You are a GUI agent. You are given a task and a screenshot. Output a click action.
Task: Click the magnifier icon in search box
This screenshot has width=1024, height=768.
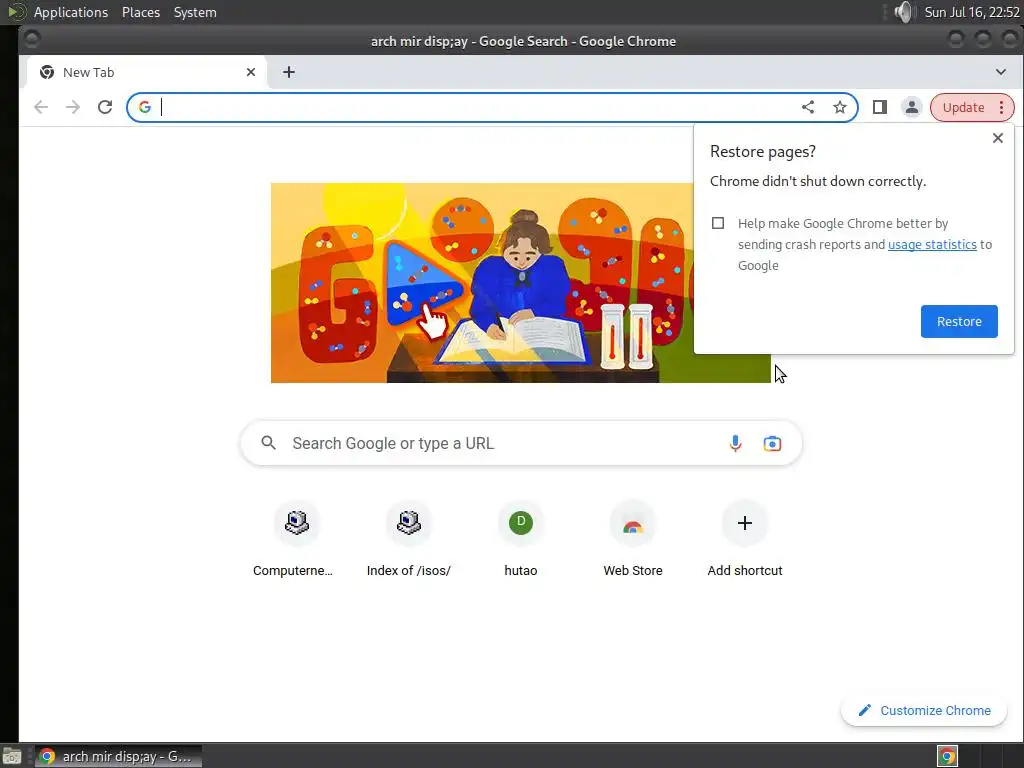pyautogui.click(x=268, y=443)
